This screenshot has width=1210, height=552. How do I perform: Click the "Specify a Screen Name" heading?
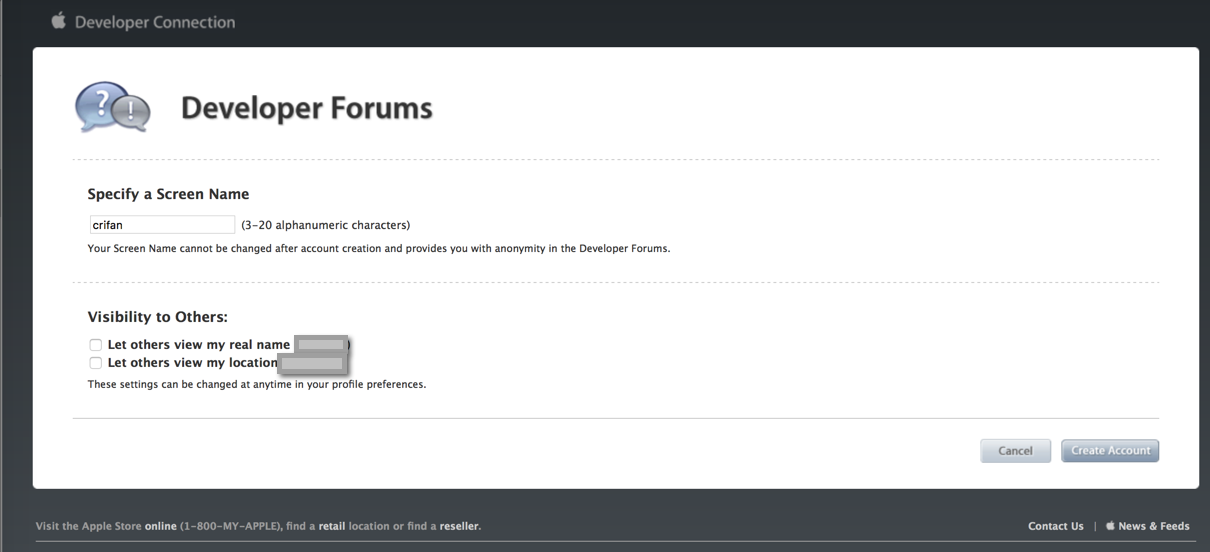pyautogui.click(x=168, y=194)
